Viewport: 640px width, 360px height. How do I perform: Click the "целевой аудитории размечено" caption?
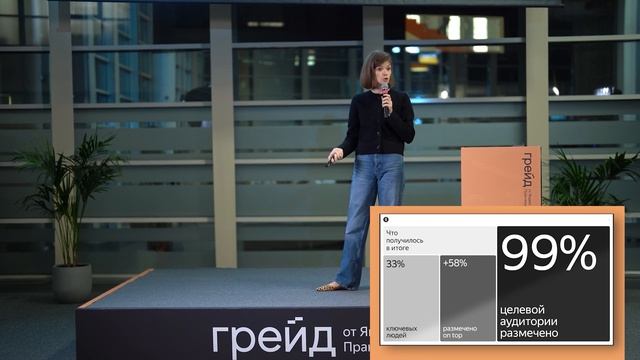tap(529, 322)
